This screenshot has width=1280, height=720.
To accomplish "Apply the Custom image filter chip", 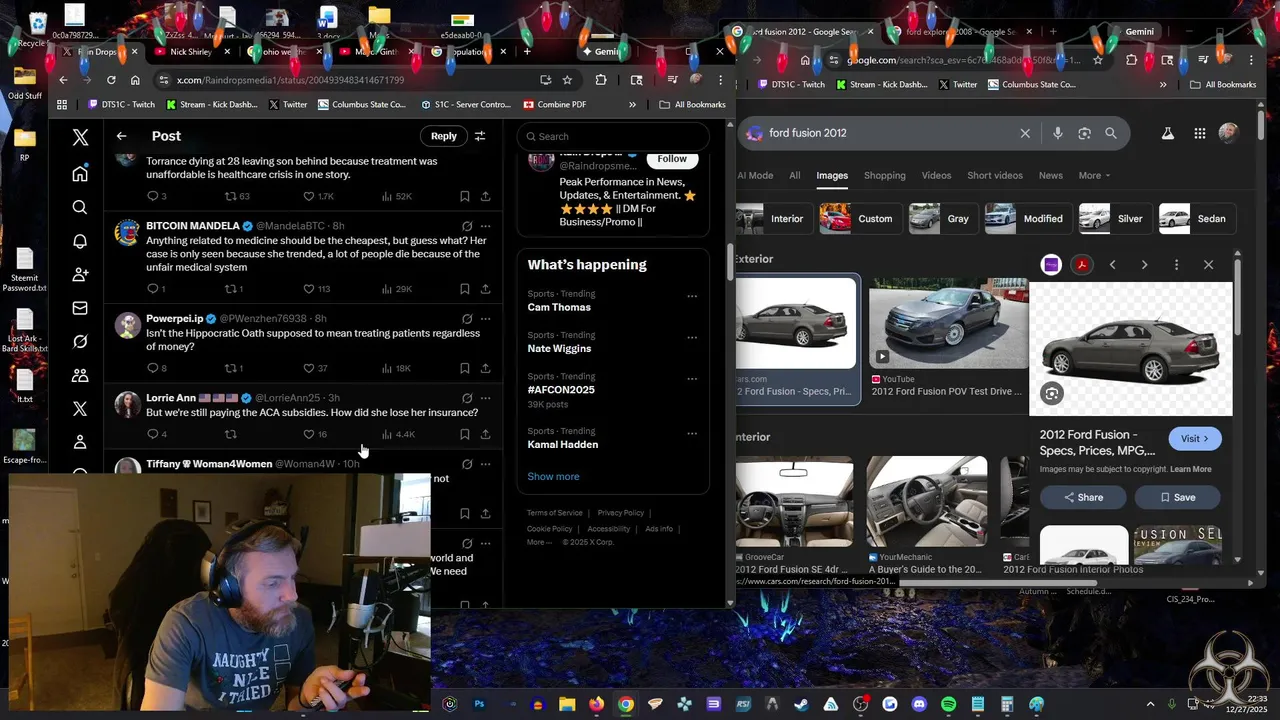I will click(859, 218).
